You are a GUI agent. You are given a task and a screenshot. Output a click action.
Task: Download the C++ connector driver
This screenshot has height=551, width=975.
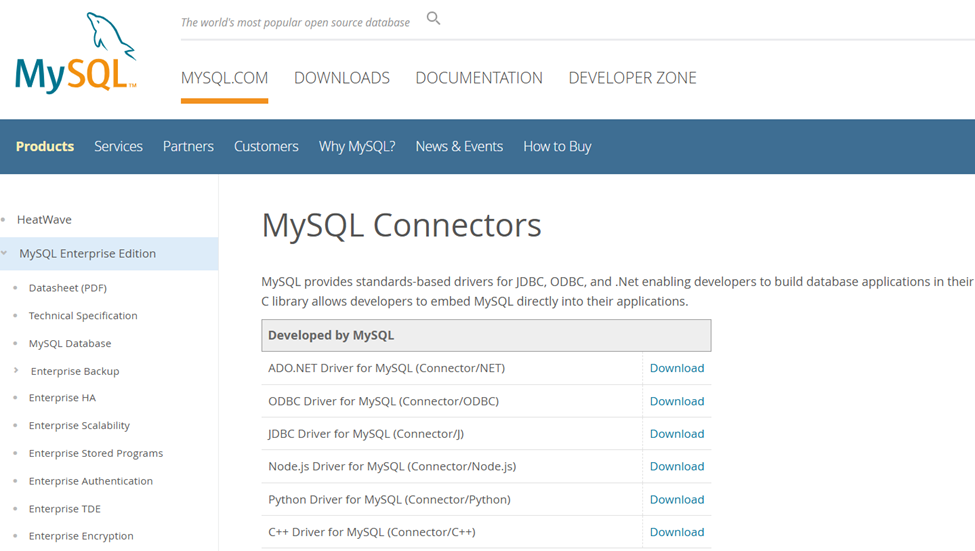(x=677, y=532)
